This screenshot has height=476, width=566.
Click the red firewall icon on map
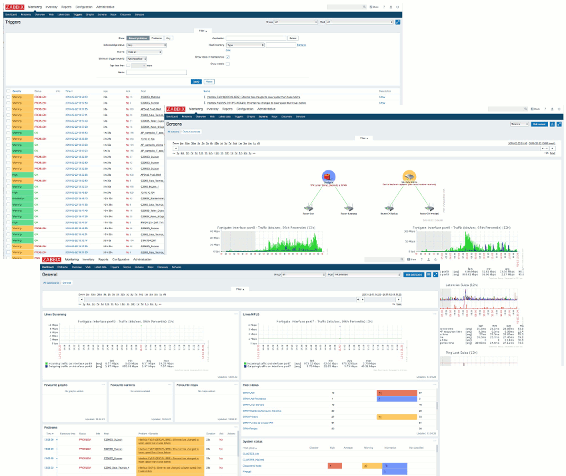(x=328, y=176)
